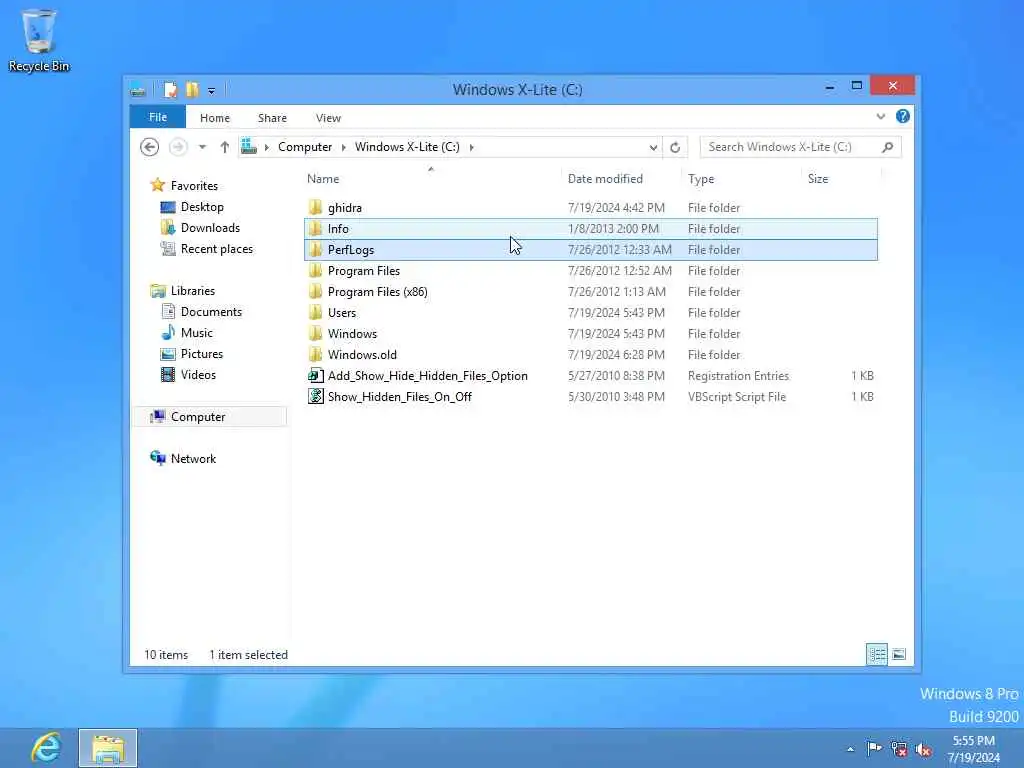
Task: Open the taskbar clock showing 5:55 PM
Action: pyautogui.click(x=973, y=749)
